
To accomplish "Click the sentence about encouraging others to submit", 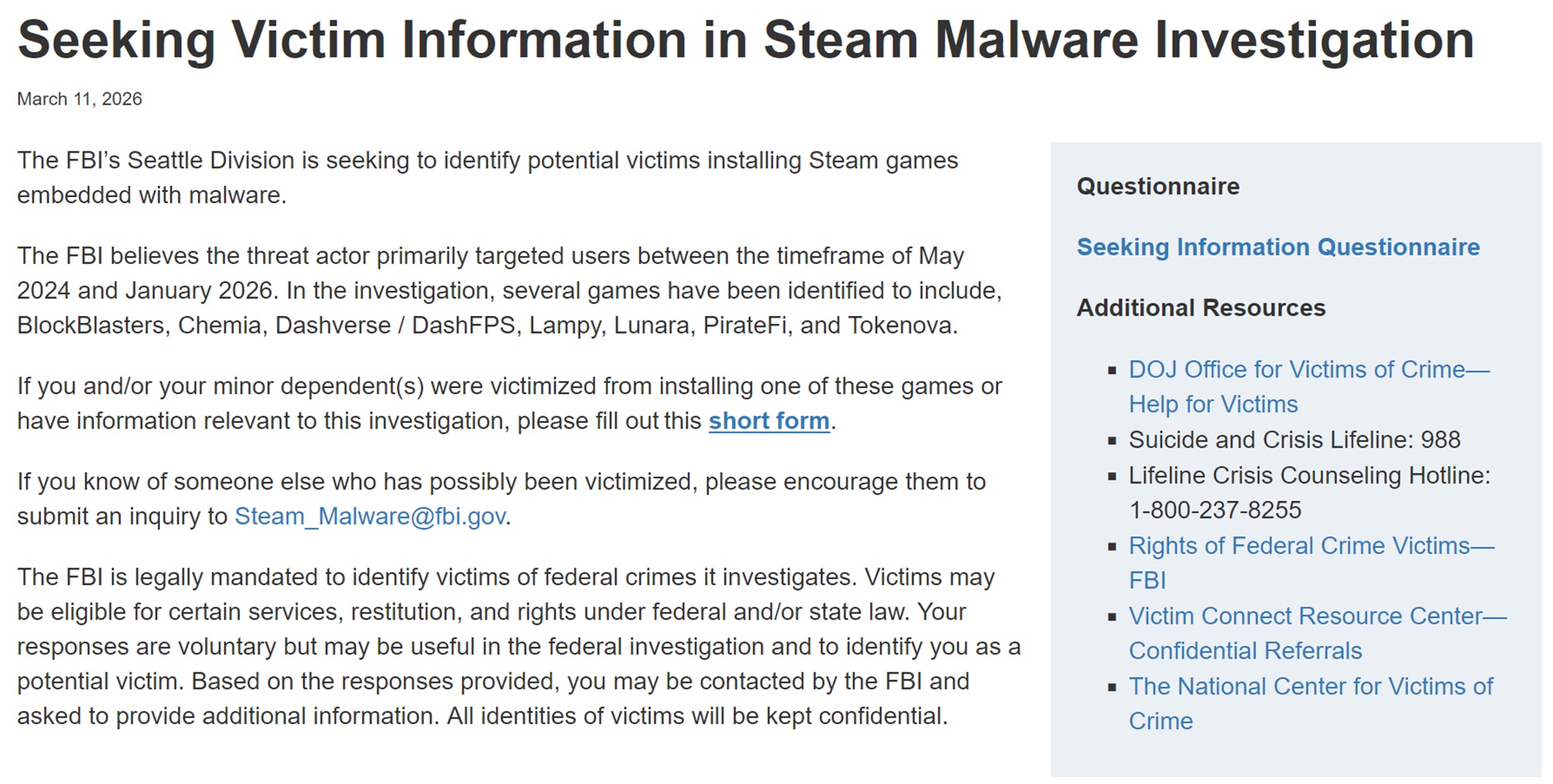I will (501, 482).
